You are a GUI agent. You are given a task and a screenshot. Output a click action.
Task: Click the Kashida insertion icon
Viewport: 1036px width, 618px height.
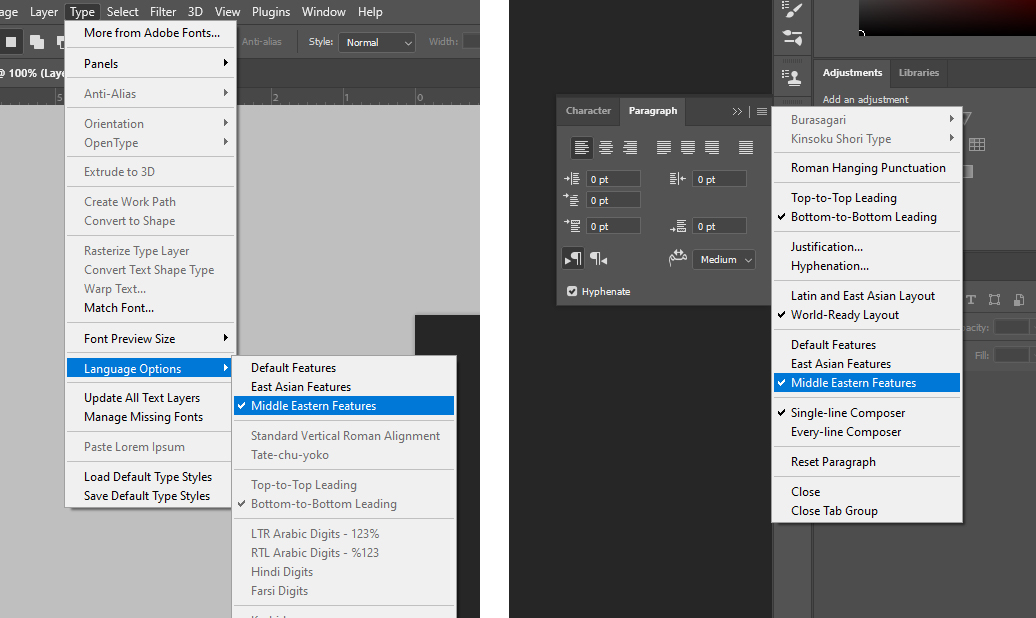pos(677,258)
